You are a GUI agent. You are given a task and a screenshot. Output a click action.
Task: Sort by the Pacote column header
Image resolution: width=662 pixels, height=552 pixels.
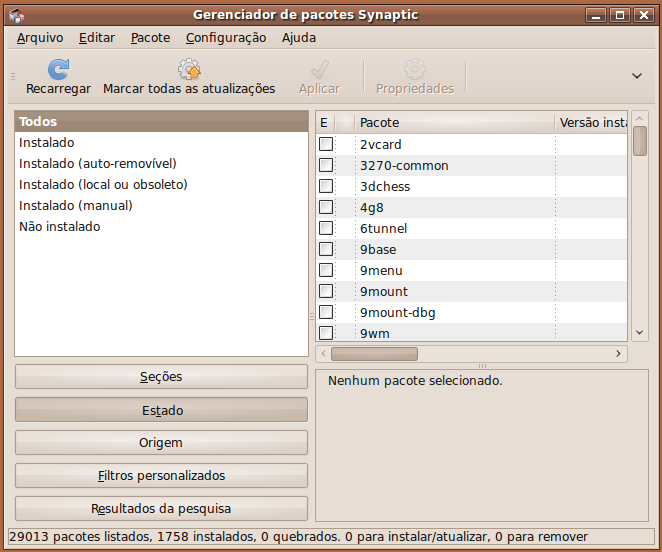click(x=454, y=122)
